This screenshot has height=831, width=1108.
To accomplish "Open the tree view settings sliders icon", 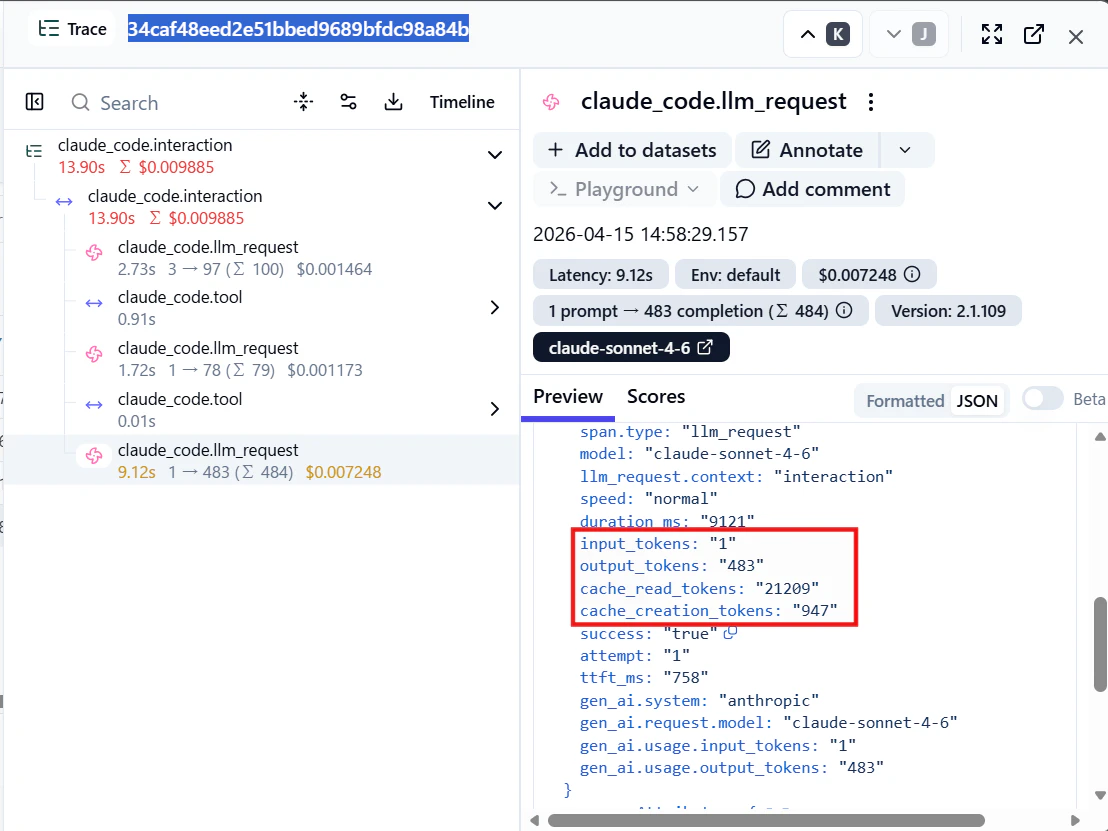I will pyautogui.click(x=348, y=102).
